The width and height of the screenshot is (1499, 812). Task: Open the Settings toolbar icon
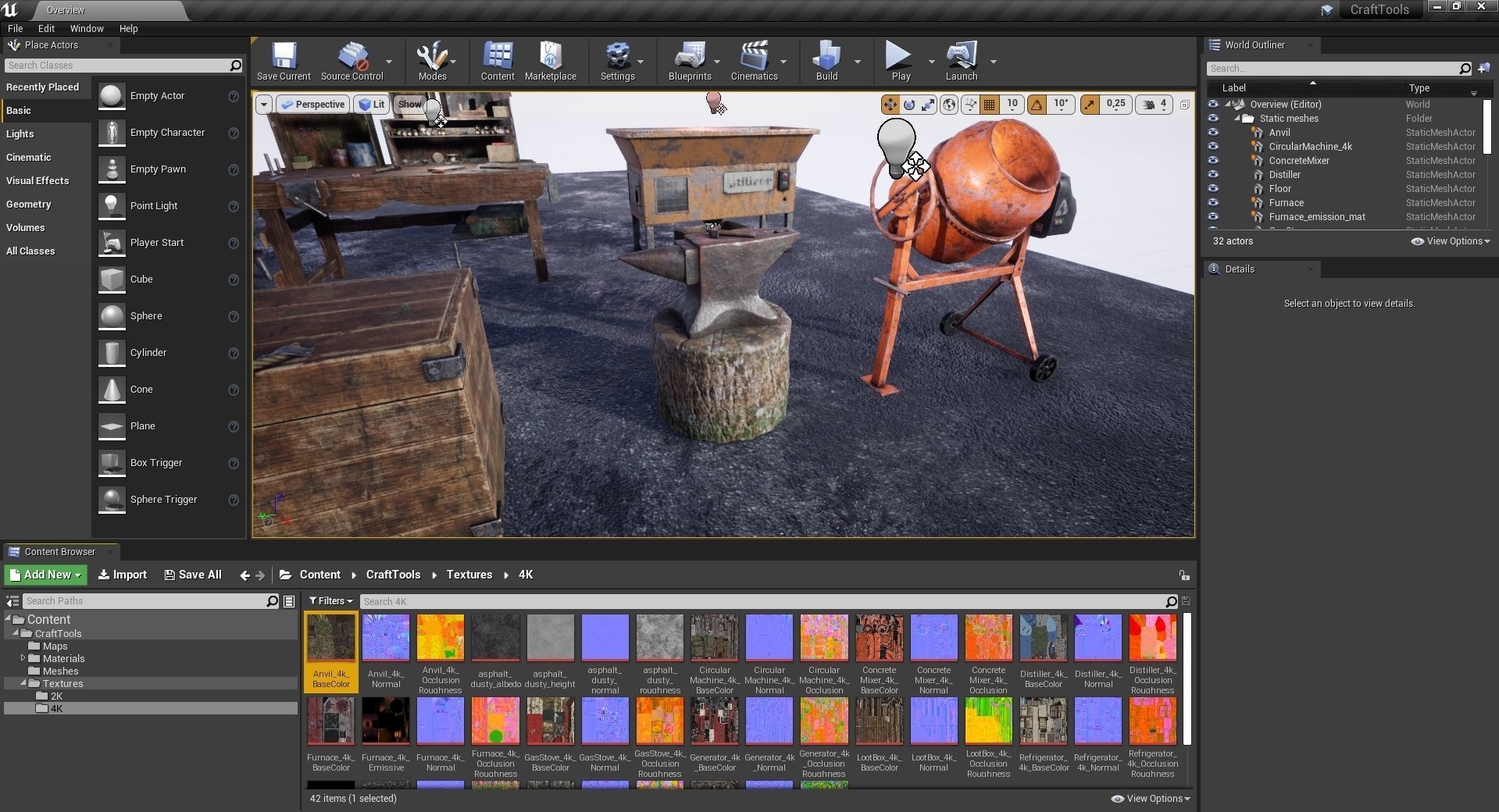click(617, 61)
